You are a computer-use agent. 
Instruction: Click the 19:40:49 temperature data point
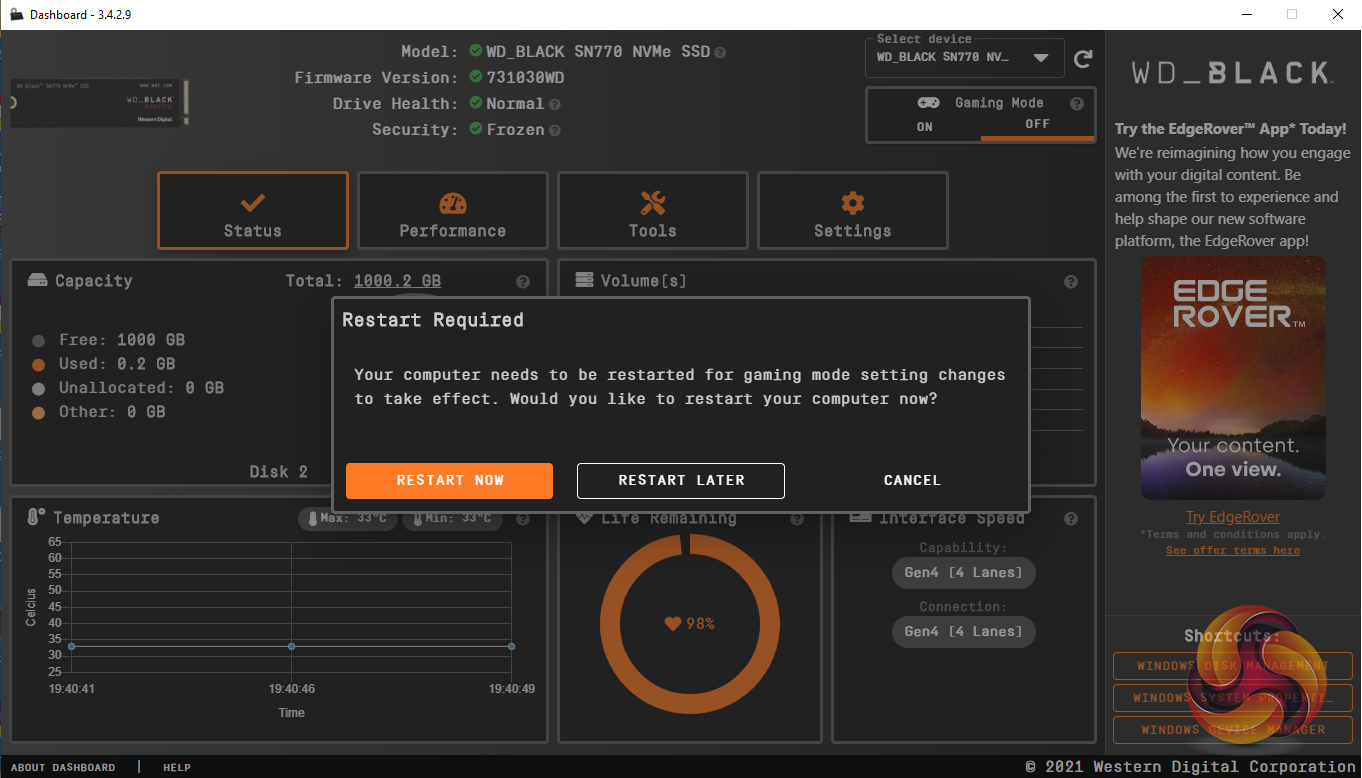coord(512,647)
